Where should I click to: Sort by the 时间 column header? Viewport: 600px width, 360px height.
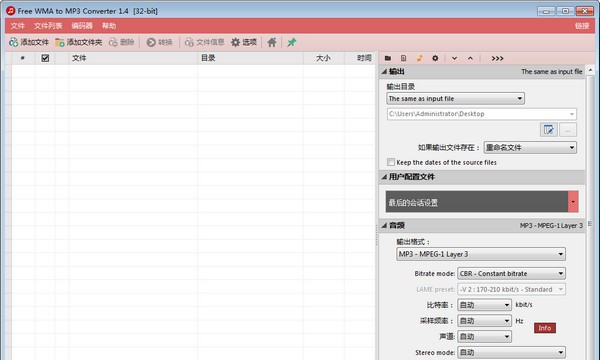[360, 58]
